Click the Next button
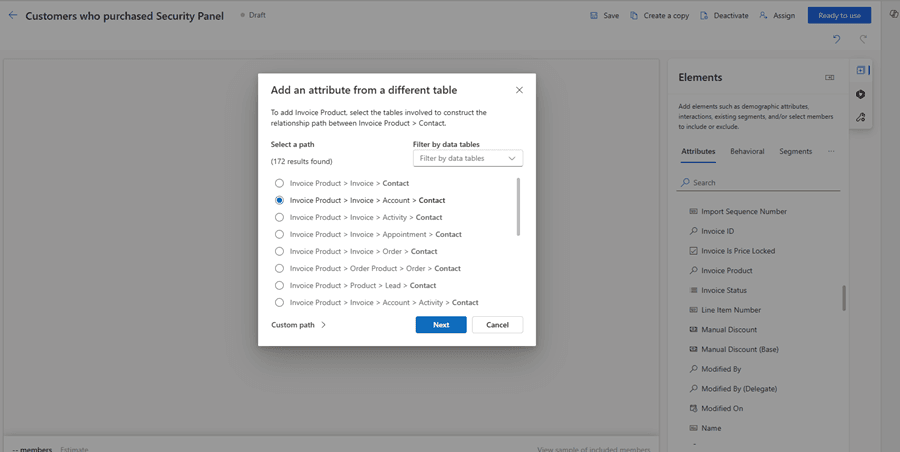 click(441, 325)
